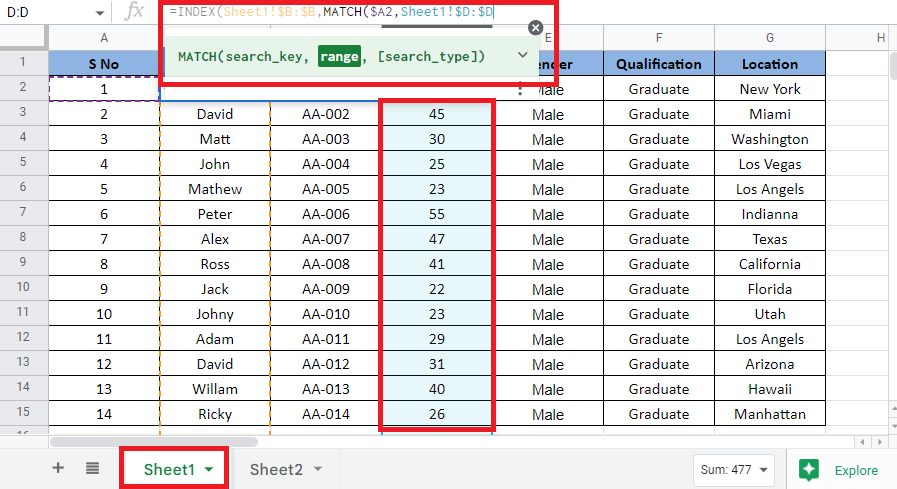Select the column G header

pos(770,38)
